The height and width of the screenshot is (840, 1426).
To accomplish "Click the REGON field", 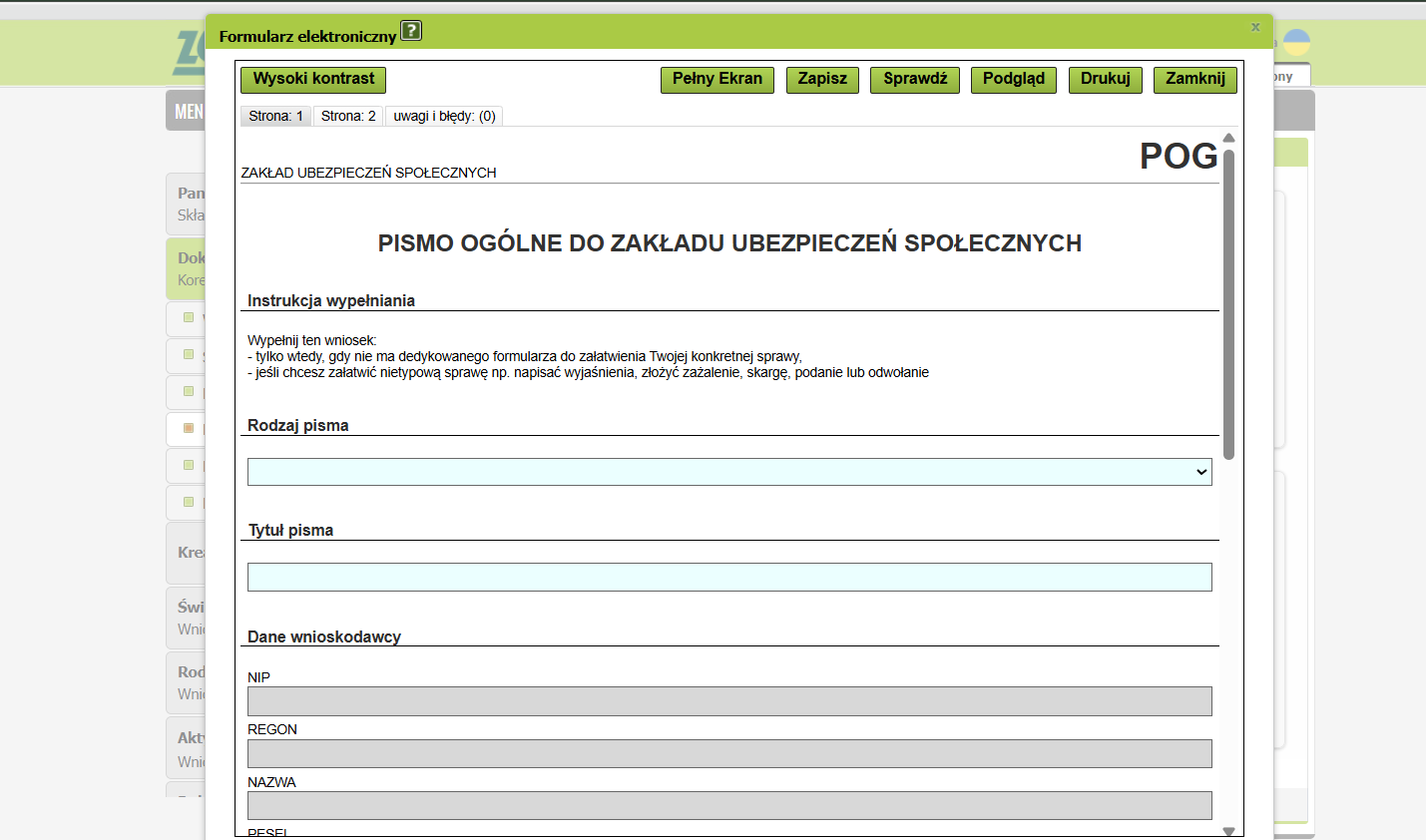I will click(x=729, y=753).
